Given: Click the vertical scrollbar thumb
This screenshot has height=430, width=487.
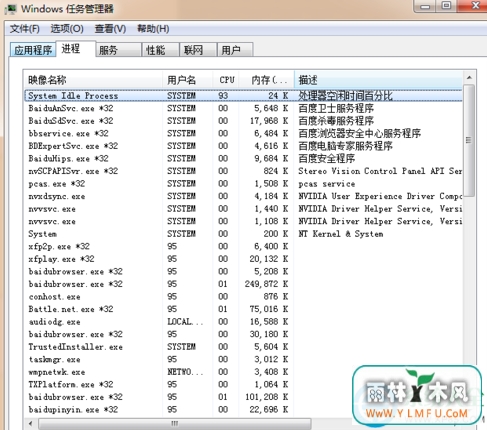Looking at the screenshot, I should click(469, 140).
